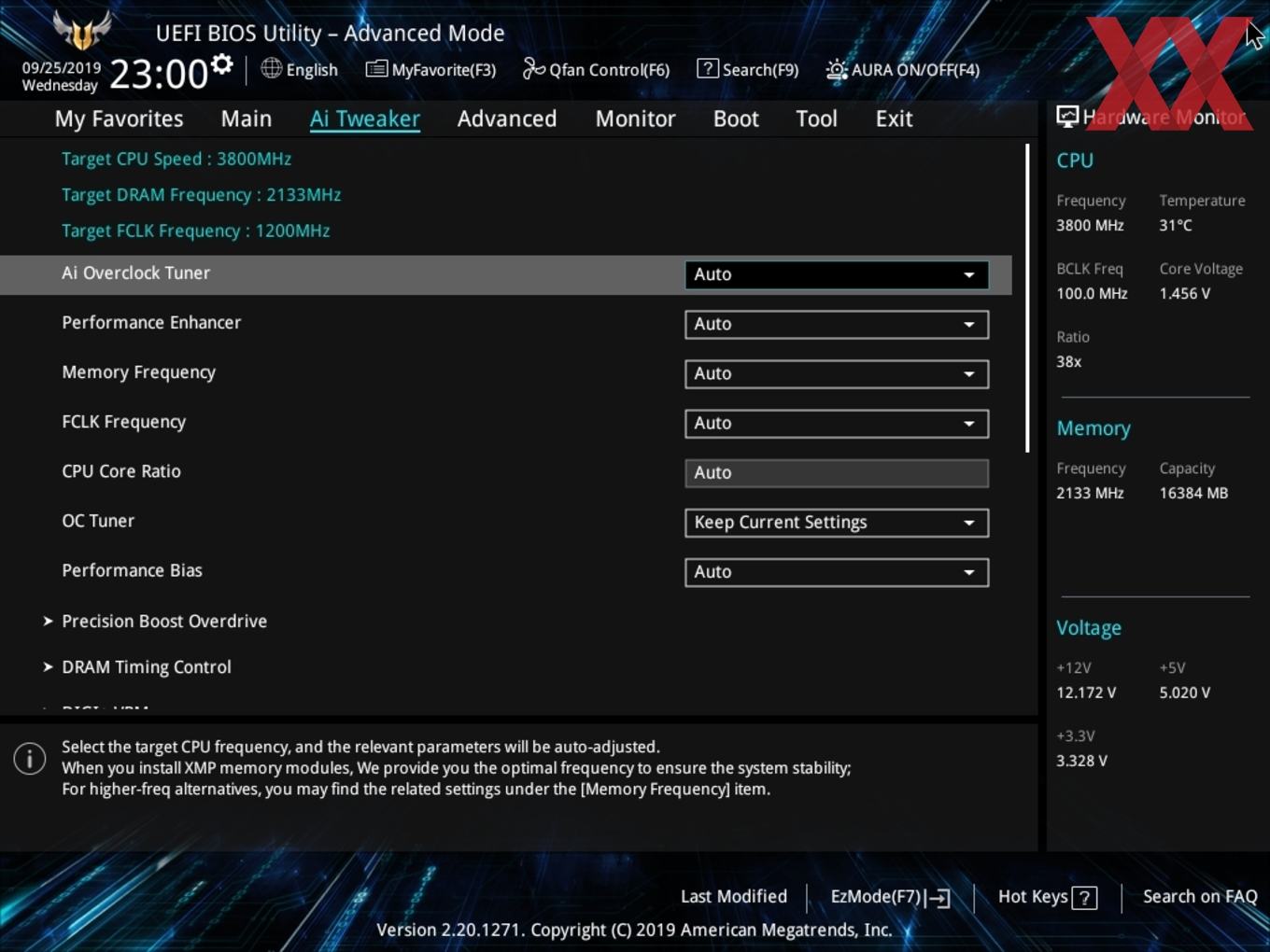
Task: Click the +12V 12.172 V reading
Action: [1085, 693]
